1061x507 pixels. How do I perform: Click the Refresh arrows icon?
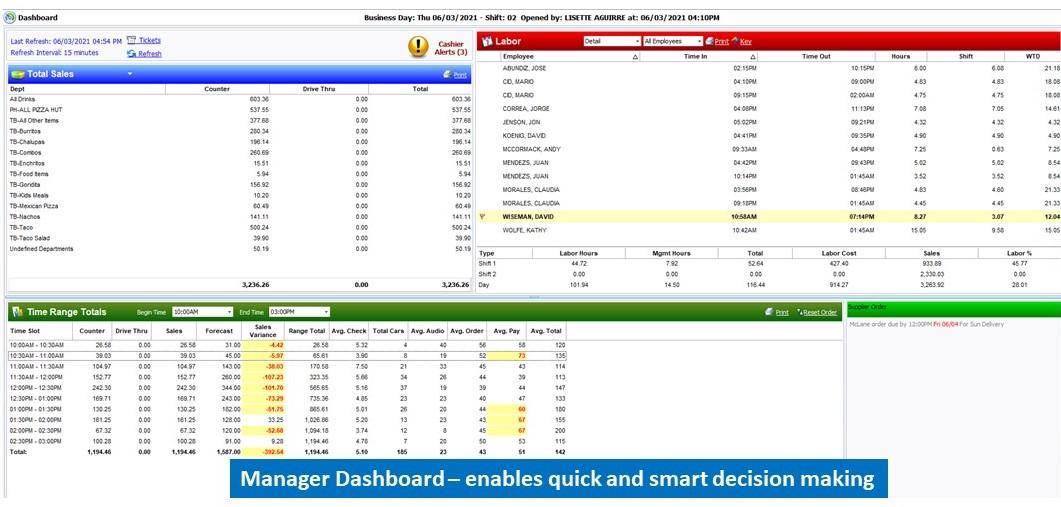coord(131,54)
